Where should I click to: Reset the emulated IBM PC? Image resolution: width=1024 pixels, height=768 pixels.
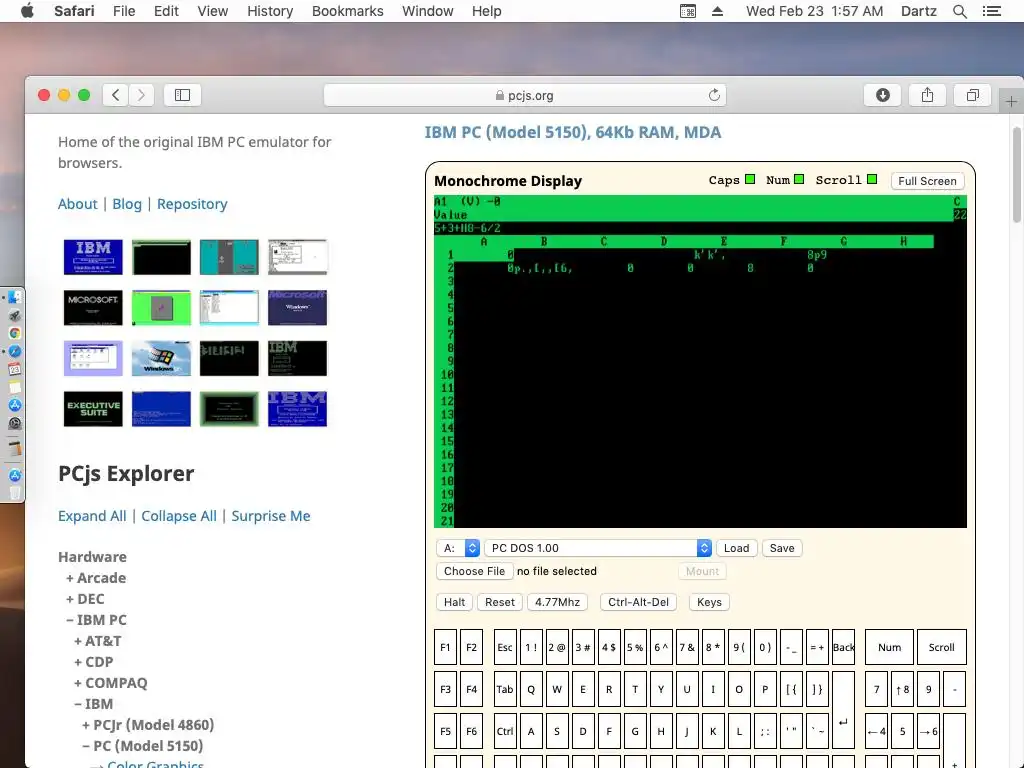[x=500, y=602]
